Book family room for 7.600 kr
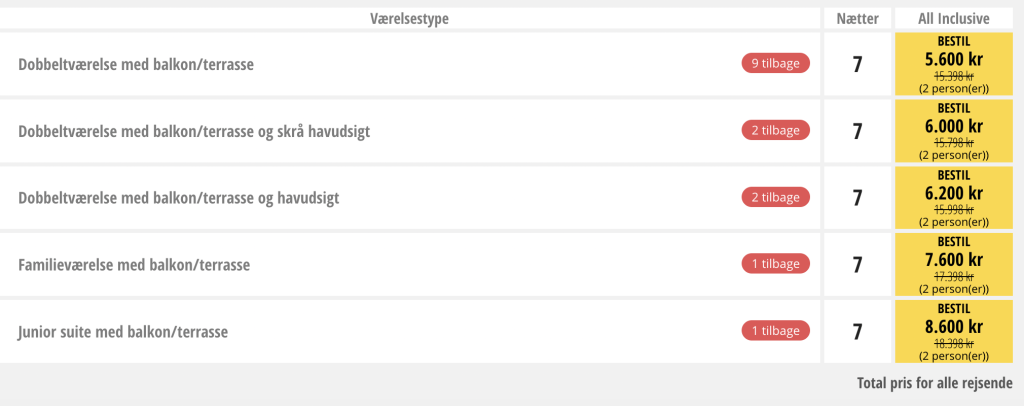This screenshot has width=1024, height=406. (954, 264)
